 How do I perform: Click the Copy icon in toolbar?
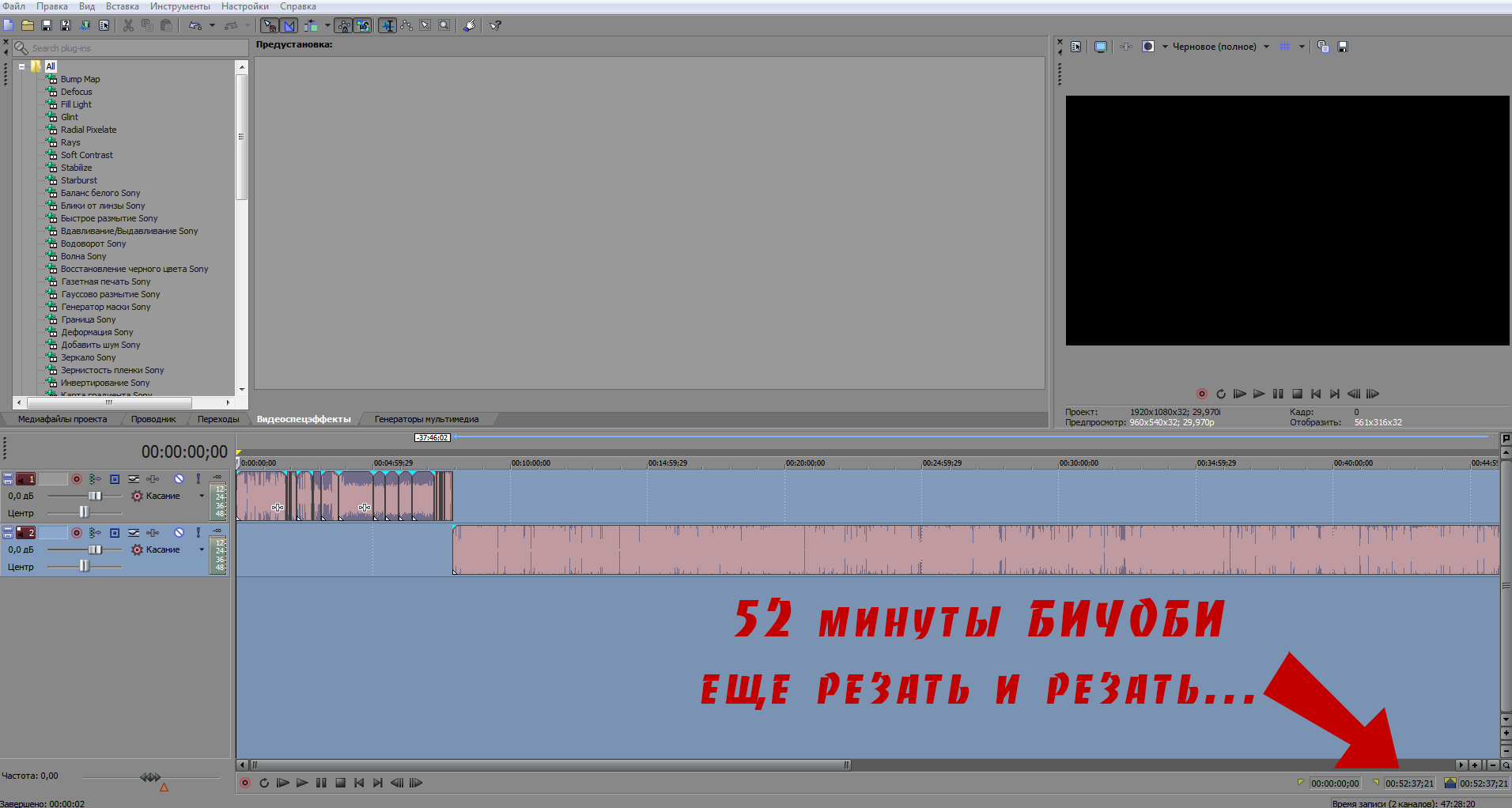[x=147, y=25]
